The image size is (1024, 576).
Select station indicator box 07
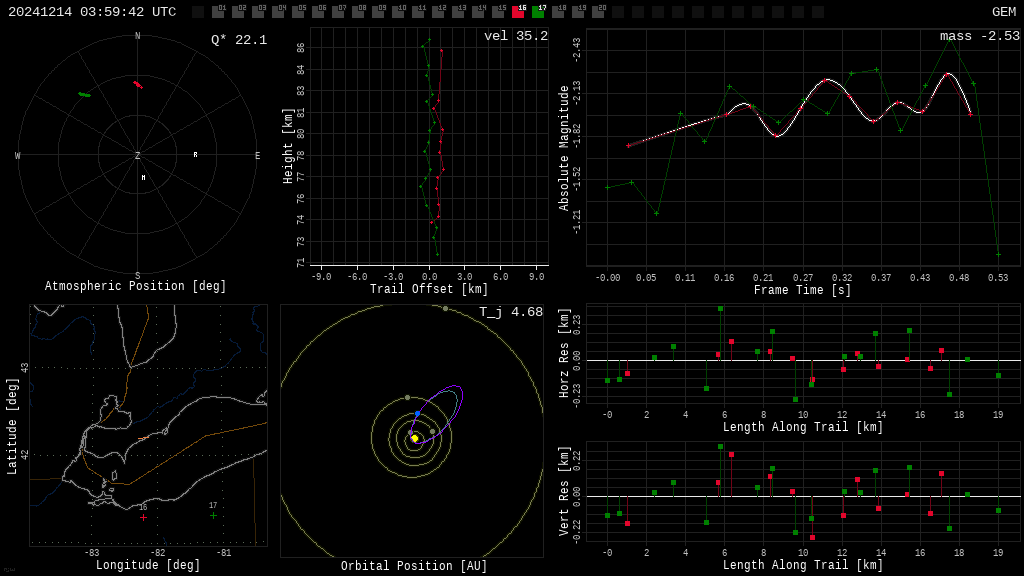[338, 12]
